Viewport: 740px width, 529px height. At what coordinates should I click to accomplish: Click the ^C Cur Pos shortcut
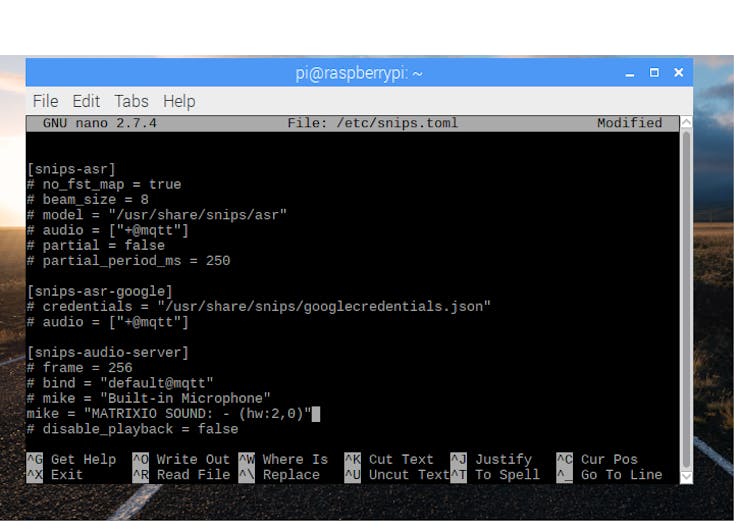pyautogui.click(x=597, y=459)
